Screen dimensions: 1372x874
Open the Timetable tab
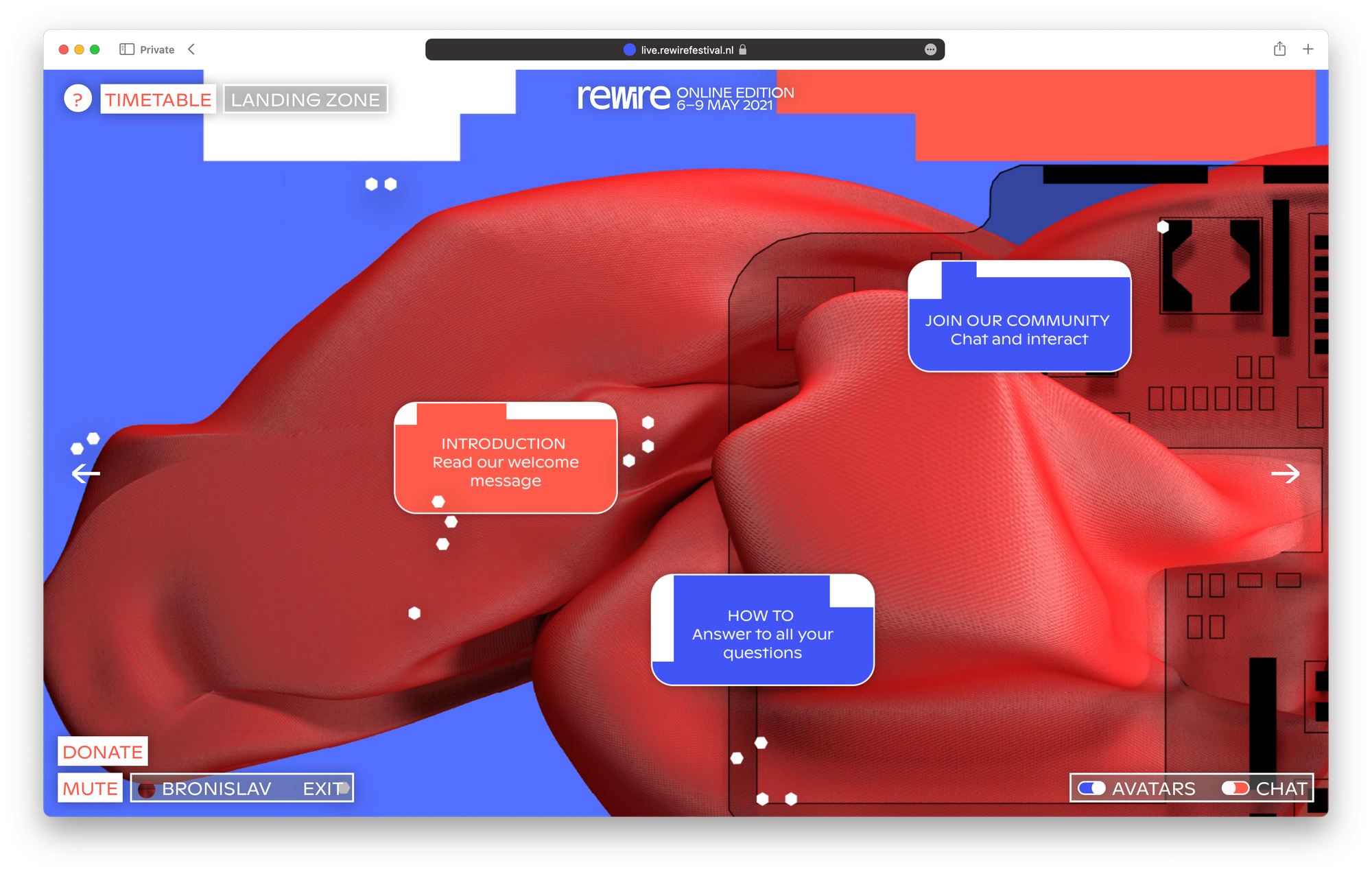pyautogui.click(x=158, y=99)
